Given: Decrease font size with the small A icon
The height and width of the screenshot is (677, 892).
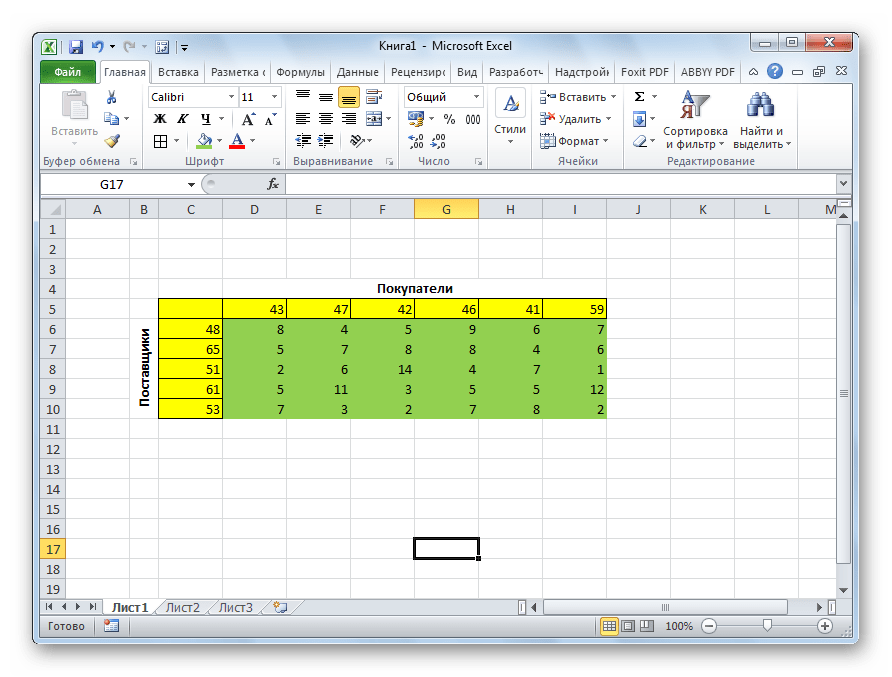Looking at the screenshot, I should (271, 119).
